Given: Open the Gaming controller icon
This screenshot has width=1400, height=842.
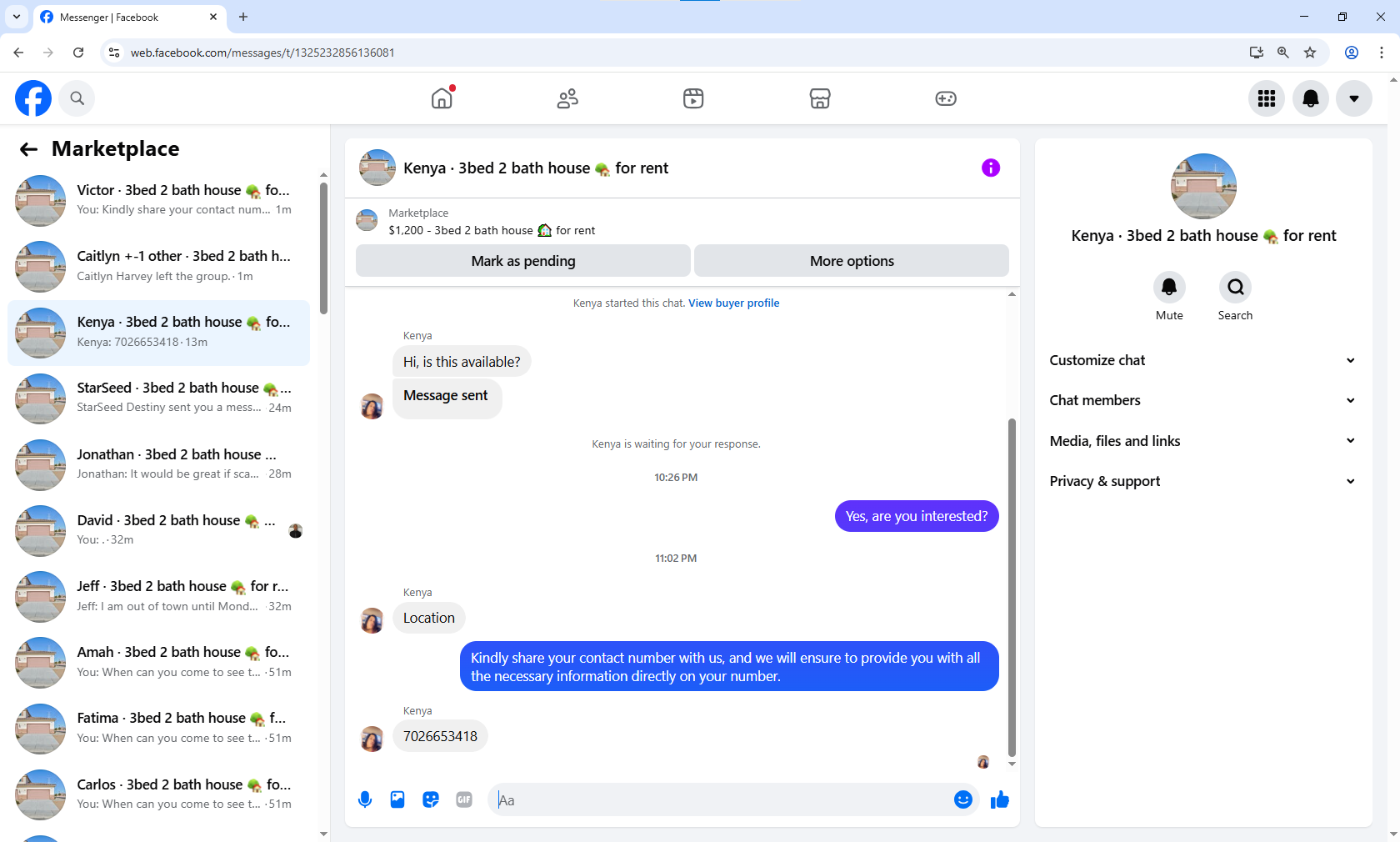Looking at the screenshot, I should (x=946, y=98).
